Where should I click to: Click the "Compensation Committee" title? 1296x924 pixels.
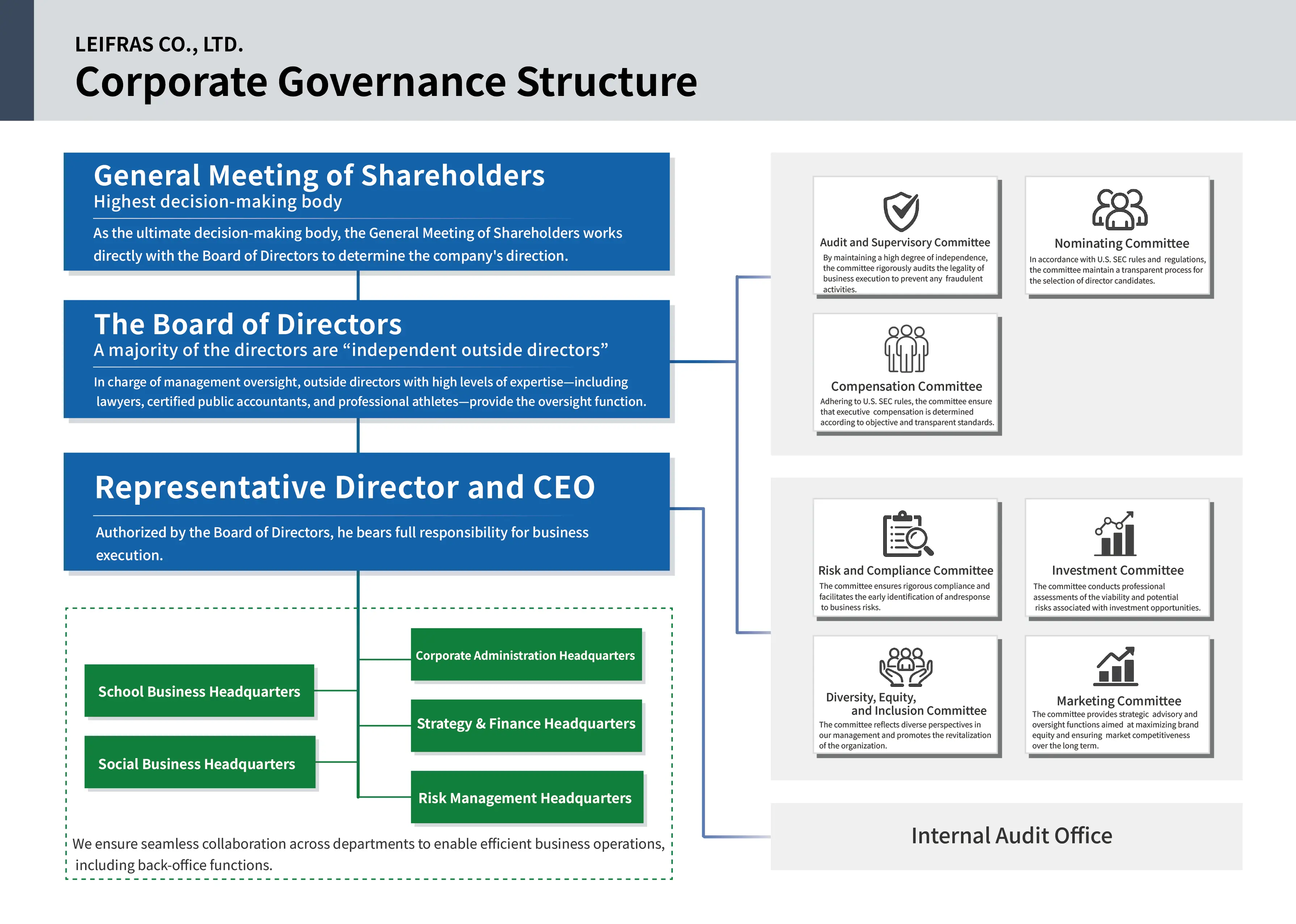pos(906,386)
